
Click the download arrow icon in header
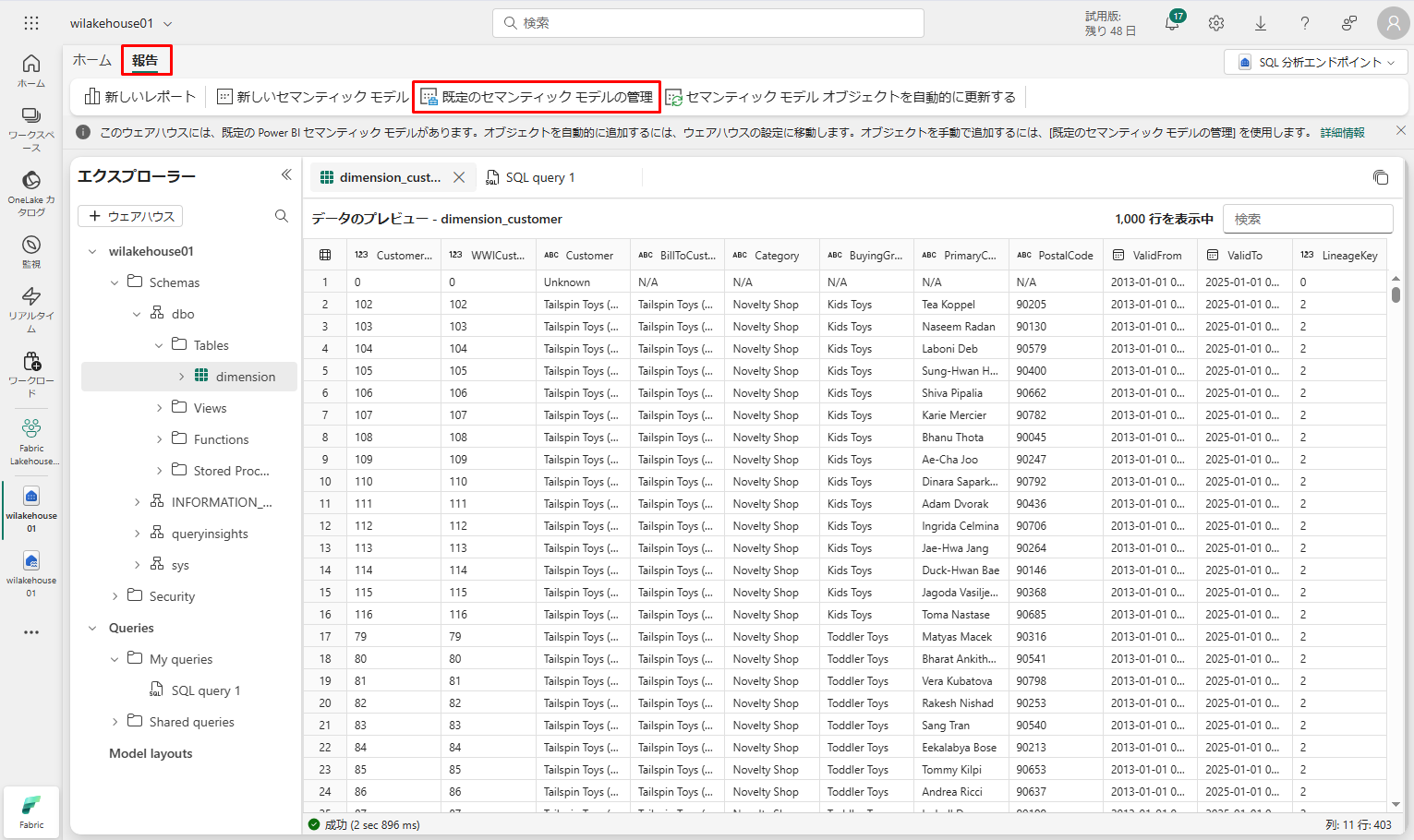(1261, 24)
